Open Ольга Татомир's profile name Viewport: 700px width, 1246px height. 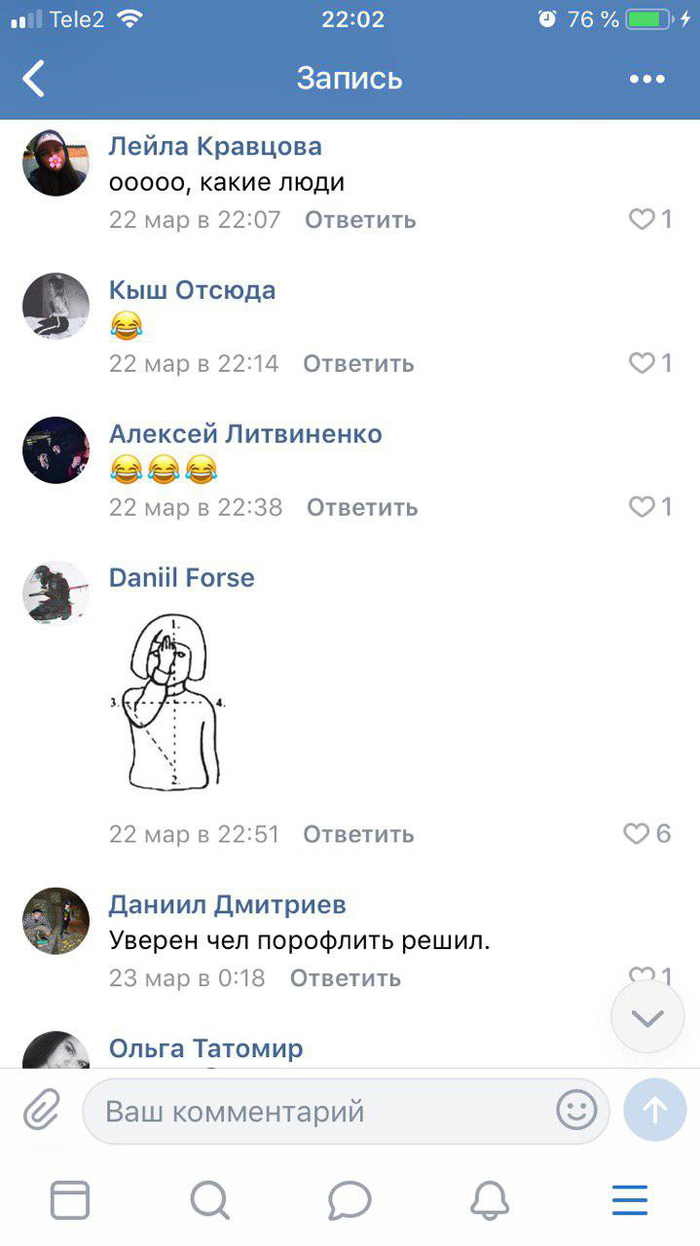pos(206,1048)
